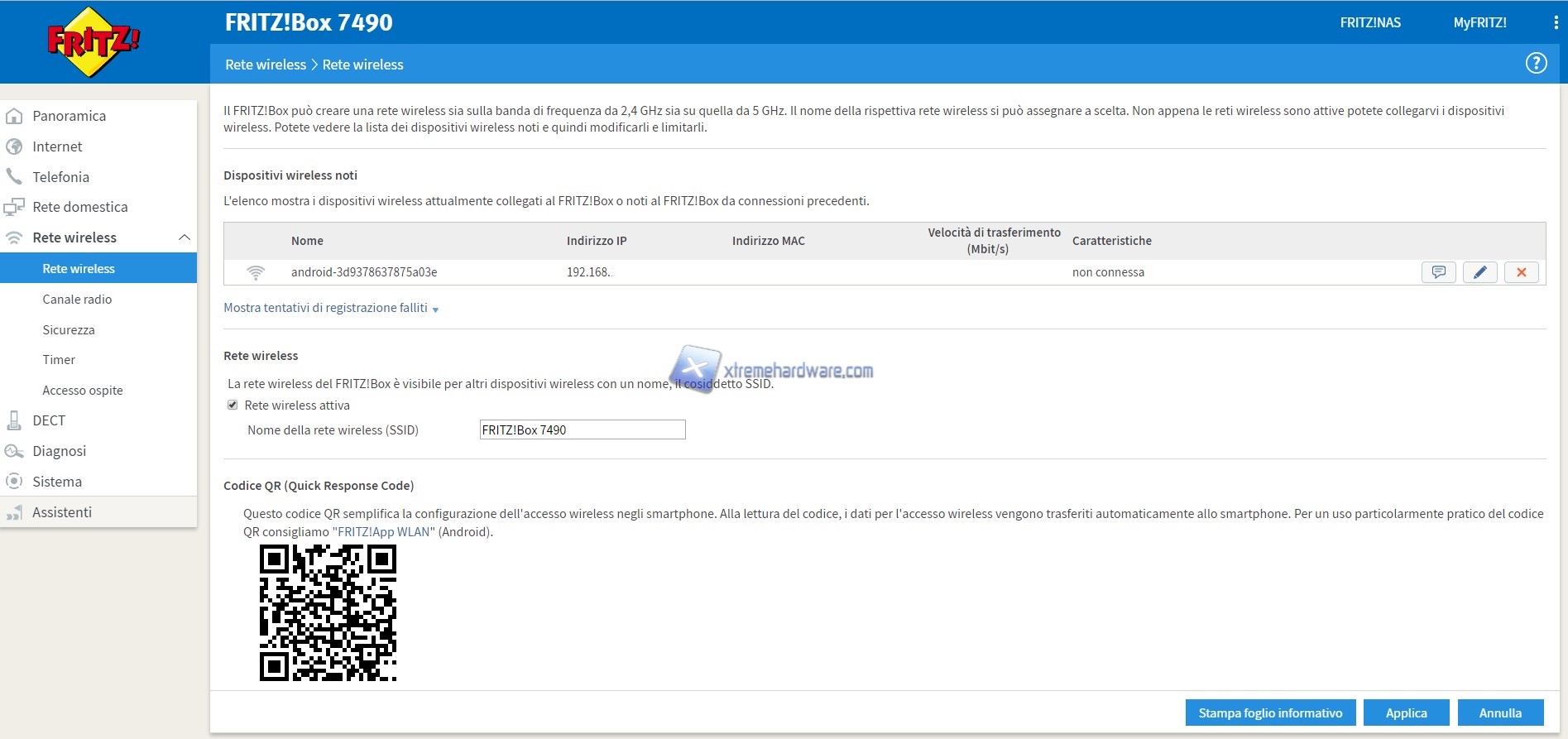The image size is (1568, 739).
Task: Open the Sicurezza wireless page
Action: pyautogui.click(x=69, y=330)
